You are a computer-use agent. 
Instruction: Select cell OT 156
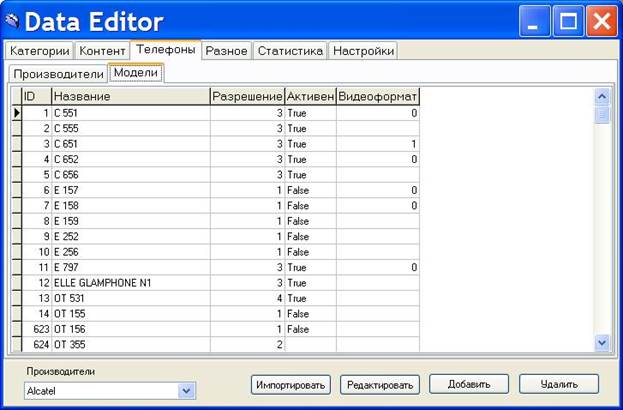pyautogui.click(x=131, y=329)
